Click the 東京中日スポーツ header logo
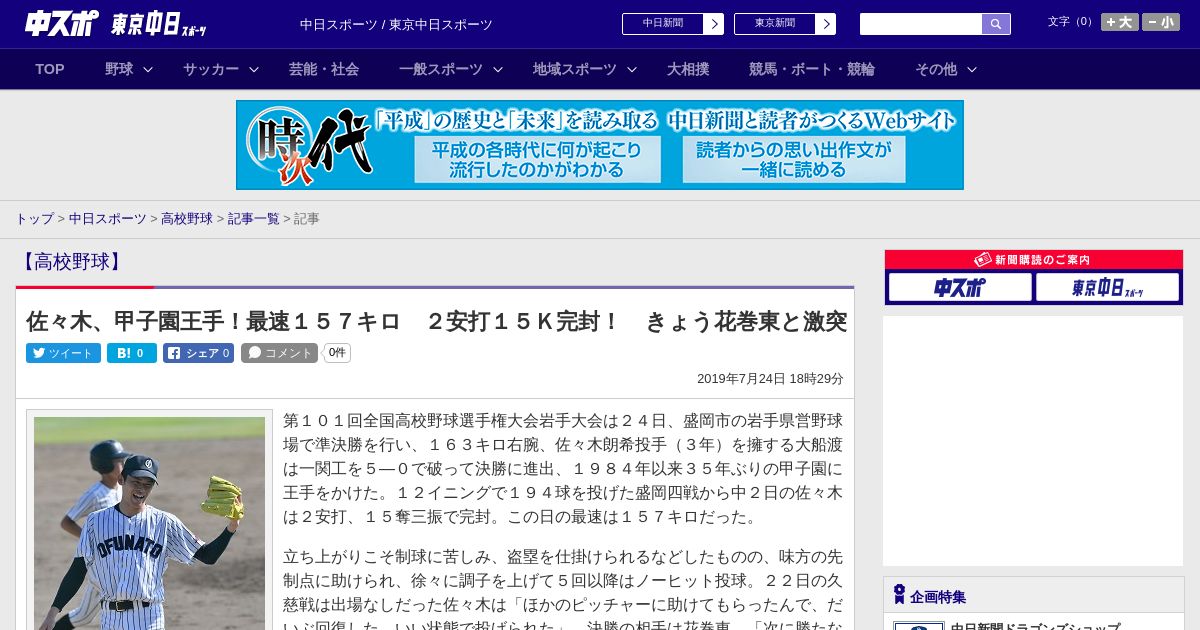This screenshot has width=1200, height=630. point(159,24)
